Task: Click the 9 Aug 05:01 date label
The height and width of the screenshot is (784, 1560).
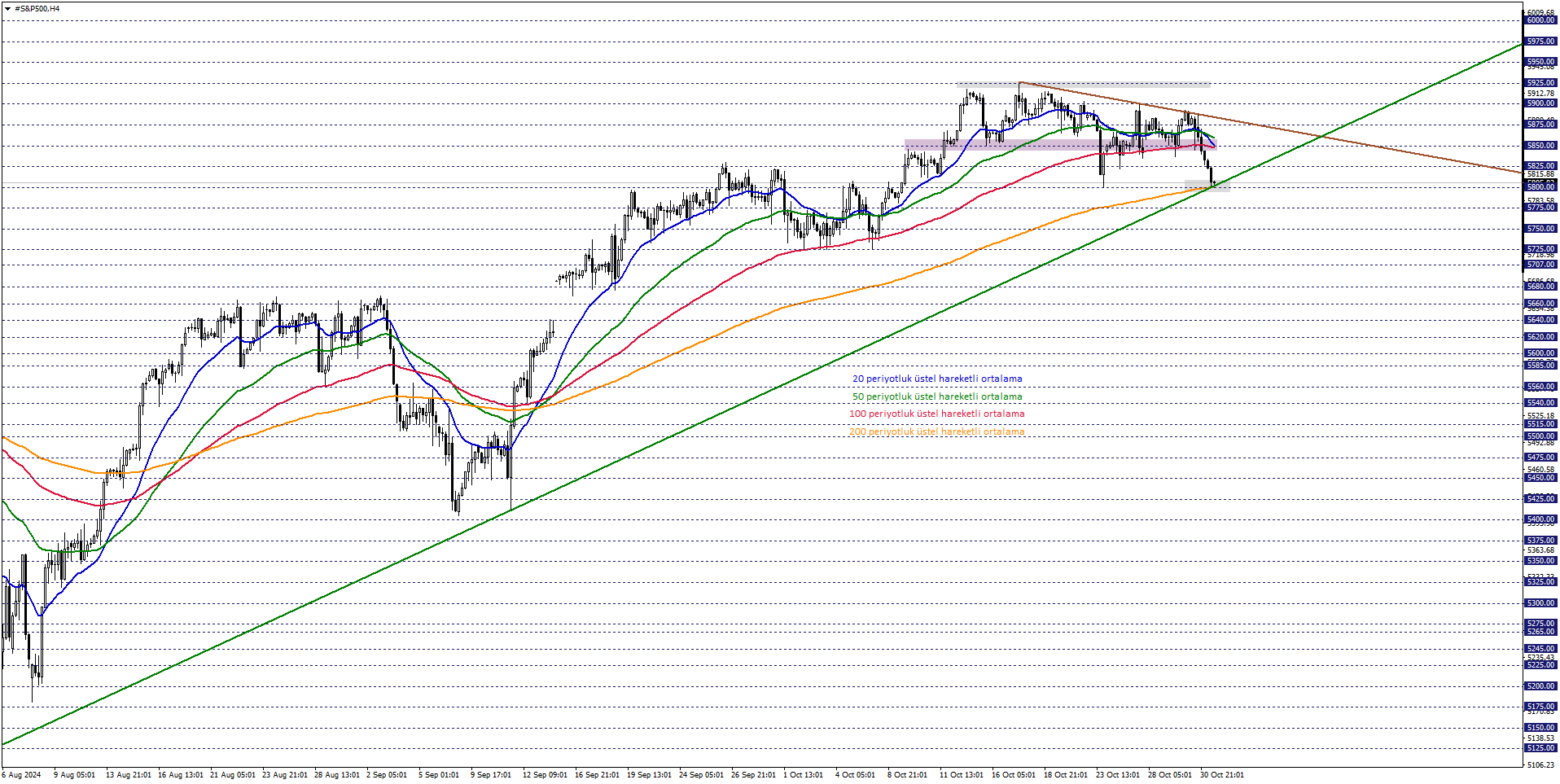Action: click(x=74, y=775)
